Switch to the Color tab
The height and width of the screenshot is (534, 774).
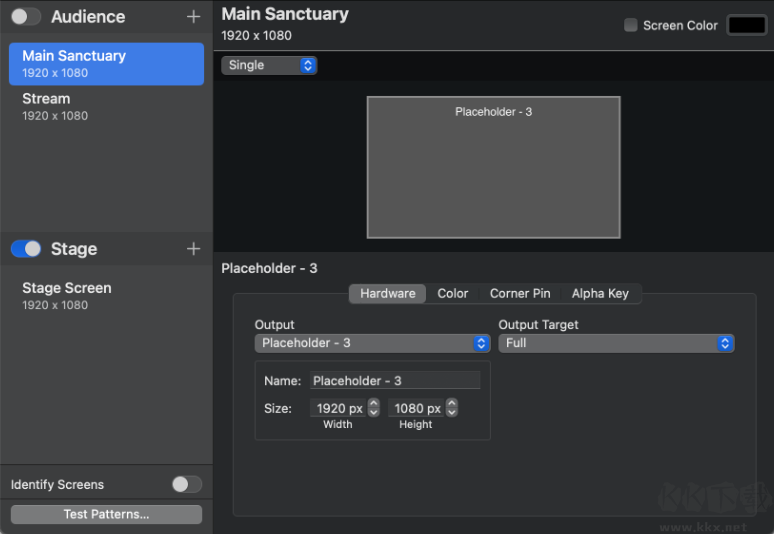coord(453,293)
